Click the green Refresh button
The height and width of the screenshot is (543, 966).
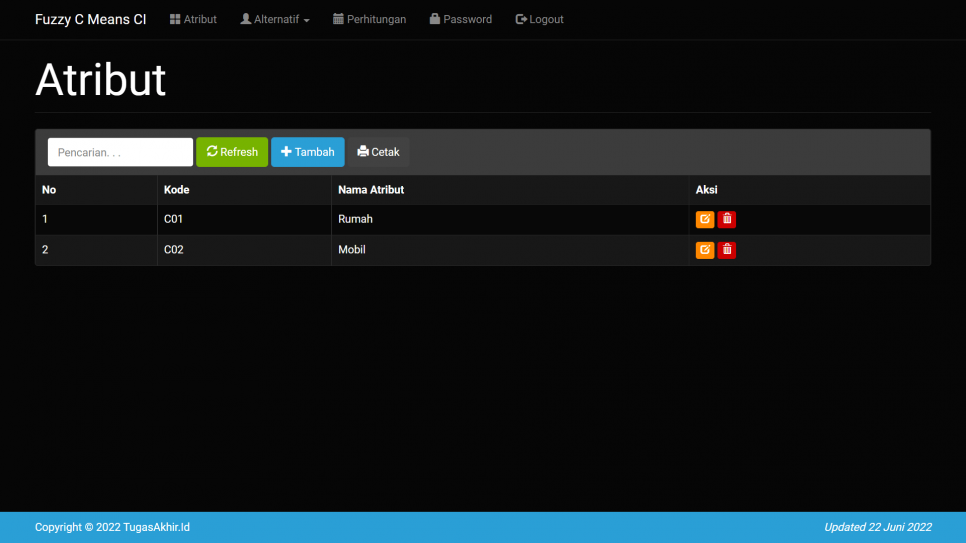point(232,152)
